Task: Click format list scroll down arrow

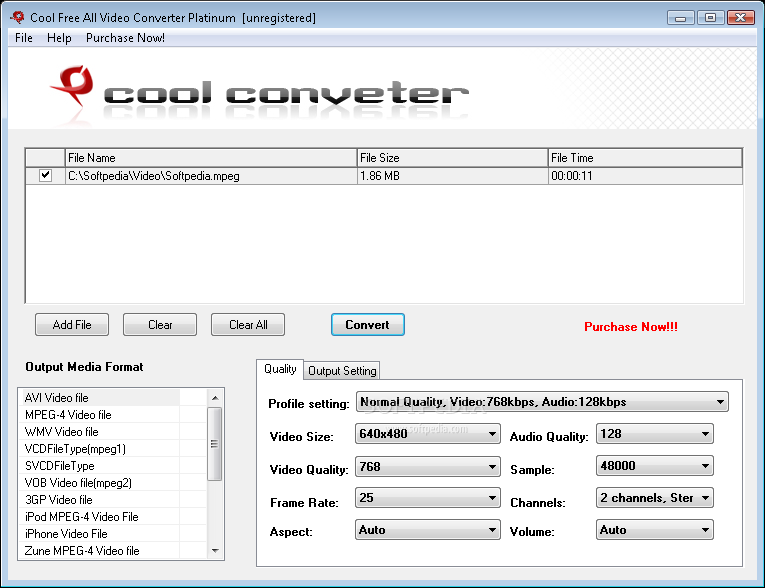Action: pyautogui.click(x=215, y=550)
